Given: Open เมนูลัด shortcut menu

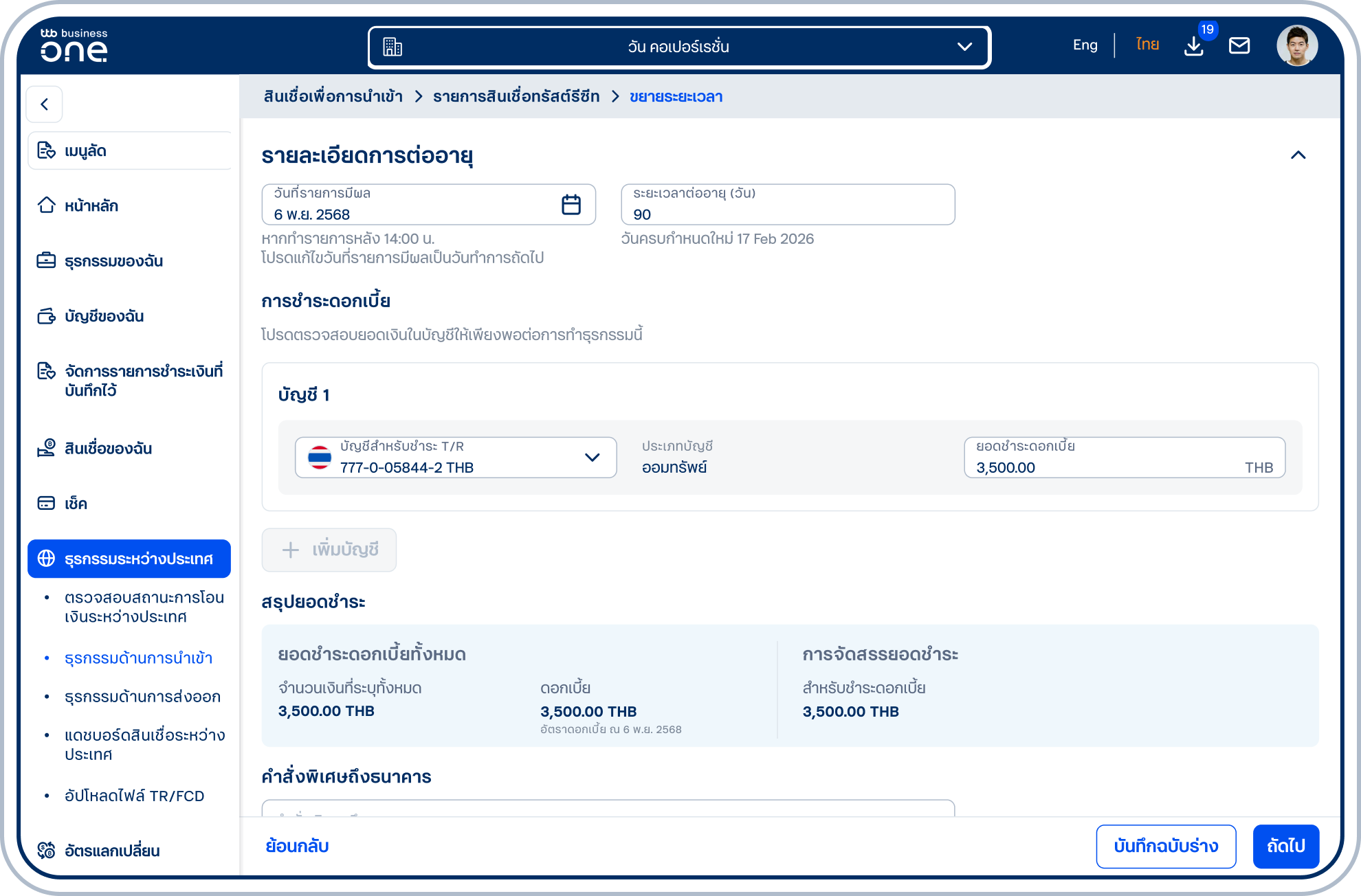Looking at the screenshot, I should [129, 150].
